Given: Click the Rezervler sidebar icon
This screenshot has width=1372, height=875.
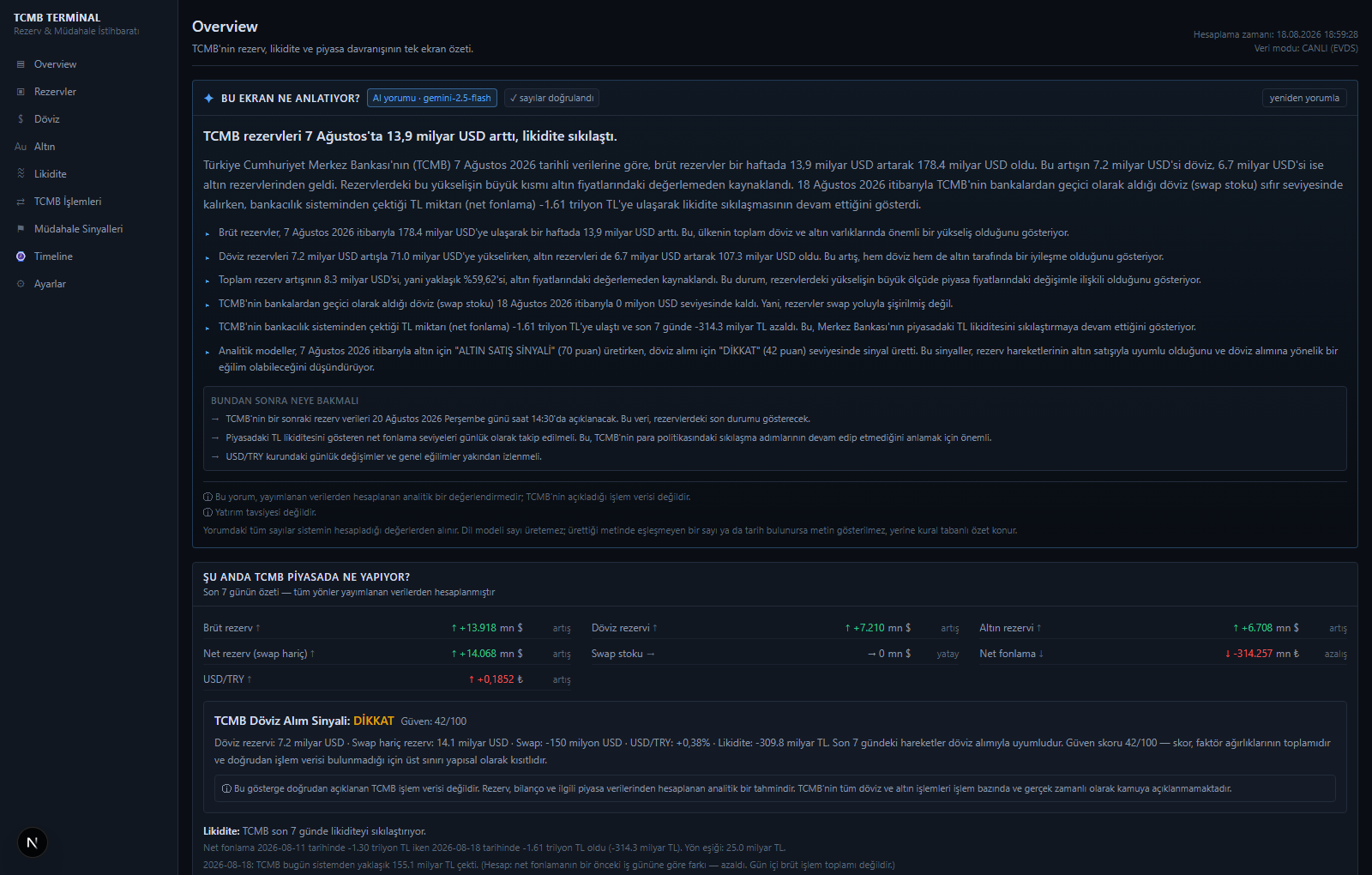Looking at the screenshot, I should [x=21, y=92].
